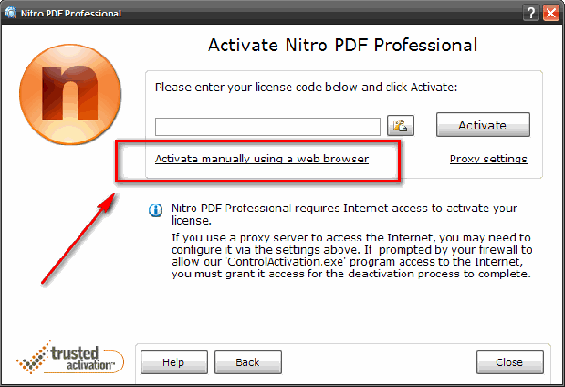
Task: Click the 'Activate Nitro PDF Professional' heading
Action: click(x=343, y=45)
